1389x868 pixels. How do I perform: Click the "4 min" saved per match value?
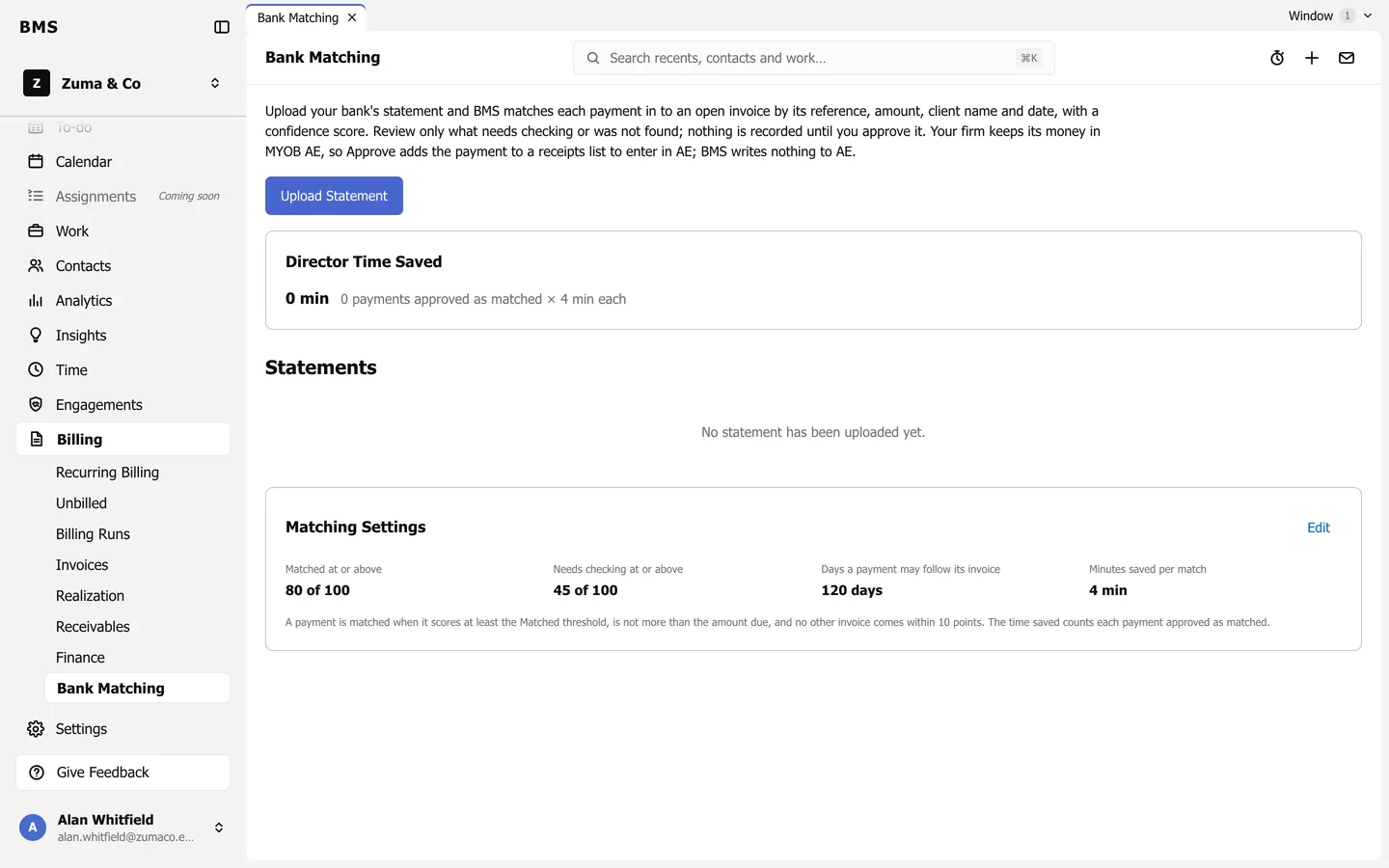[1108, 590]
